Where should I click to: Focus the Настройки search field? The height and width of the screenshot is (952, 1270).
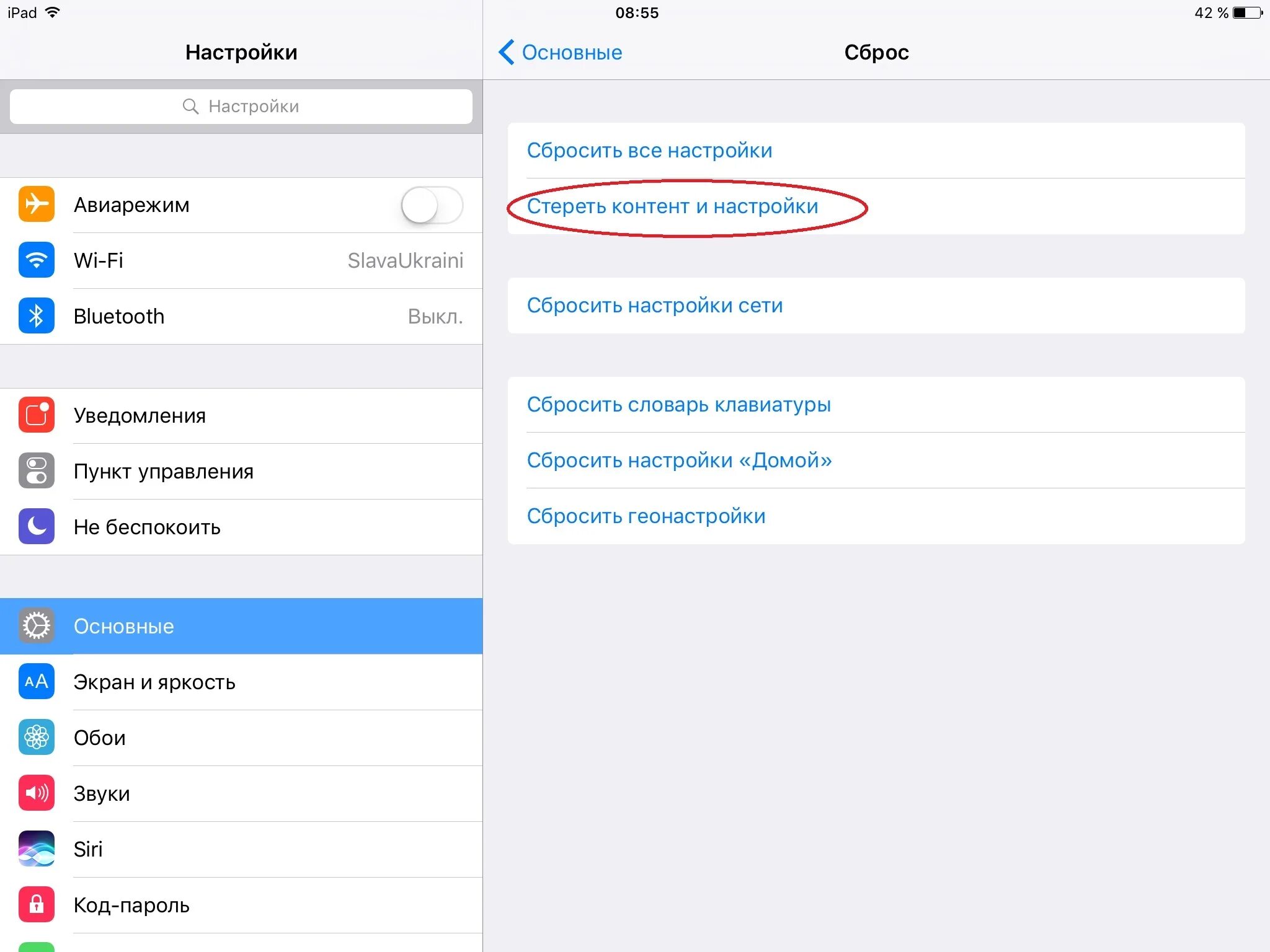[241, 107]
